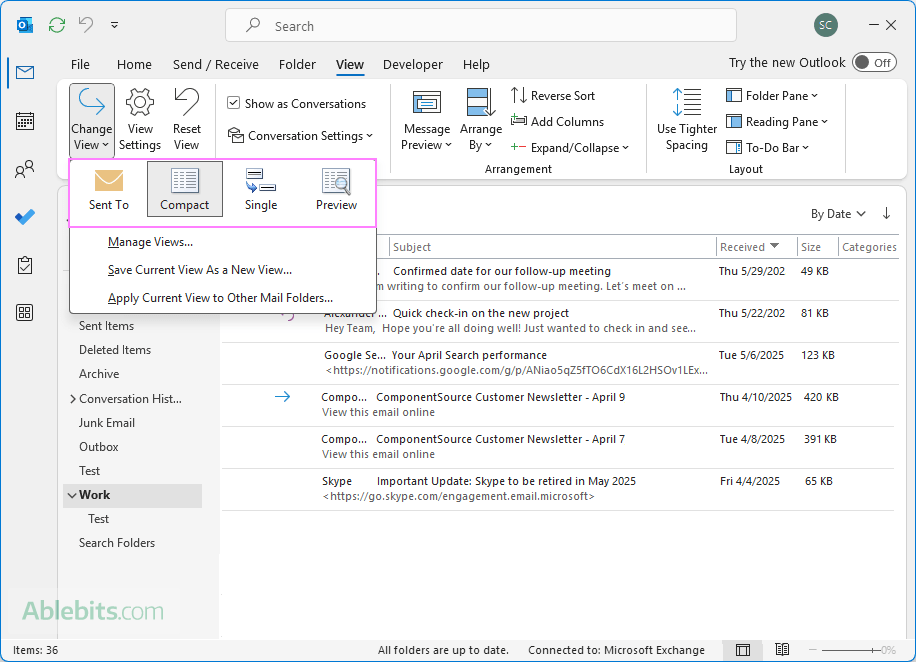Click the descending sort arrow beside By Date
916x662 pixels.
coord(886,213)
